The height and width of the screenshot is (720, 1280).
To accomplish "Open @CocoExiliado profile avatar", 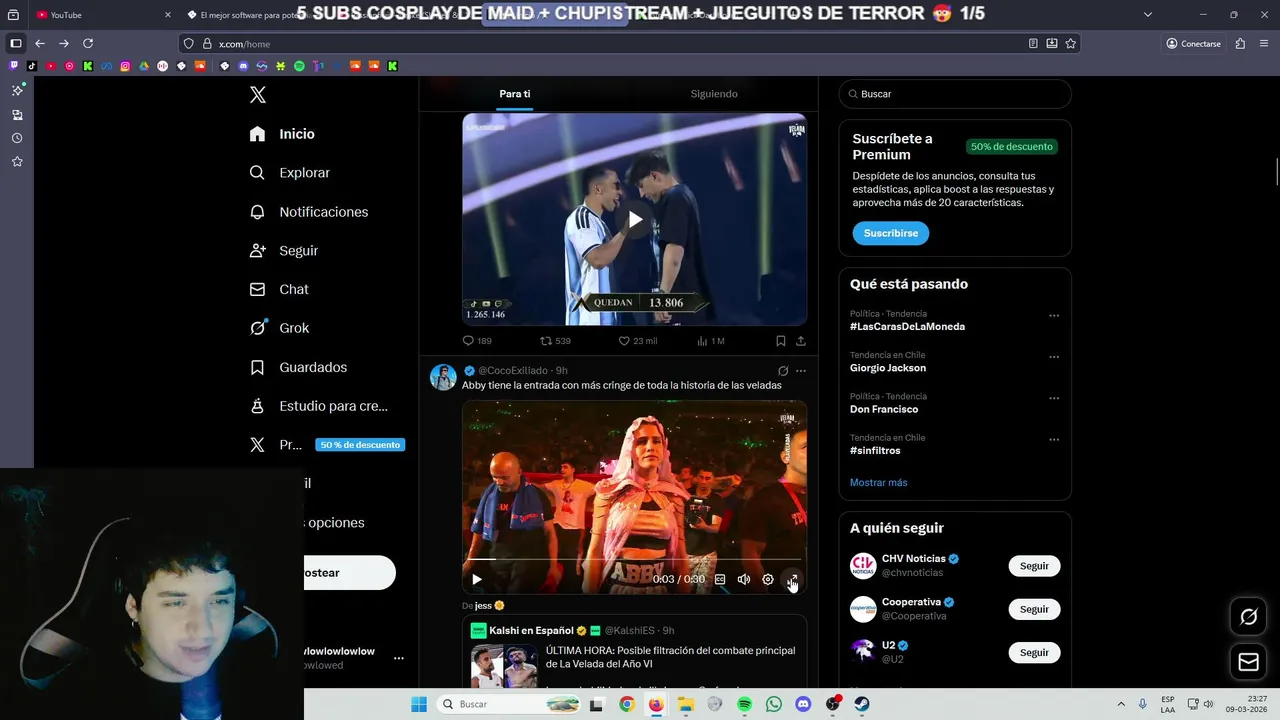I will pos(443,377).
